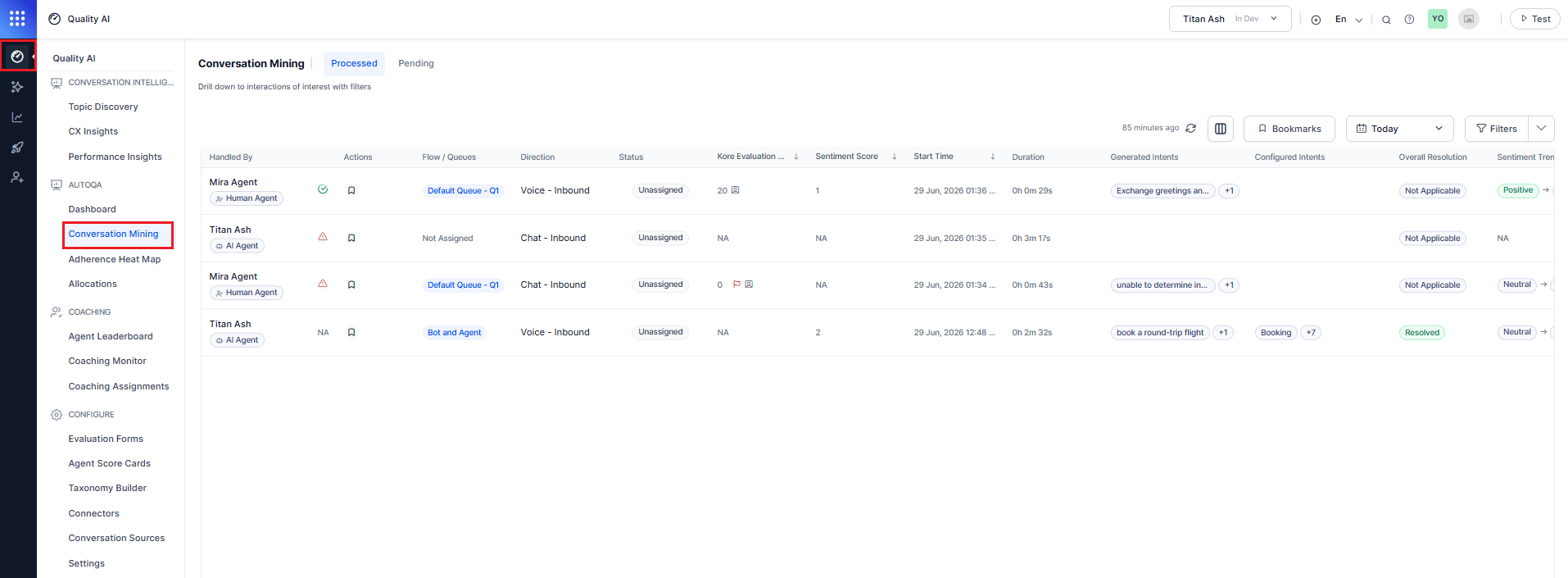Click red warning icon in Titan Ash chat row

click(x=323, y=236)
